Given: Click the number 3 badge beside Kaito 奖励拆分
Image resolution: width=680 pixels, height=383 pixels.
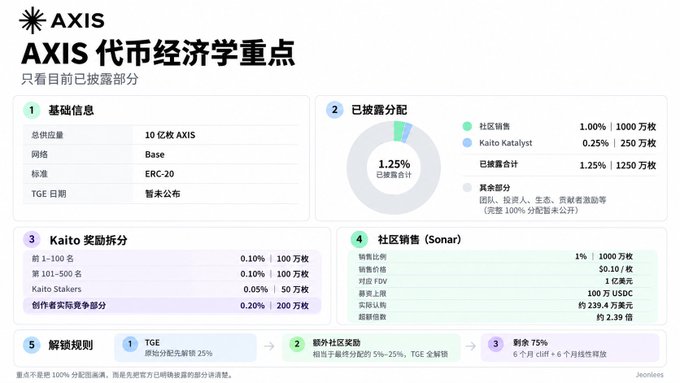Looking at the screenshot, I should [32, 239].
